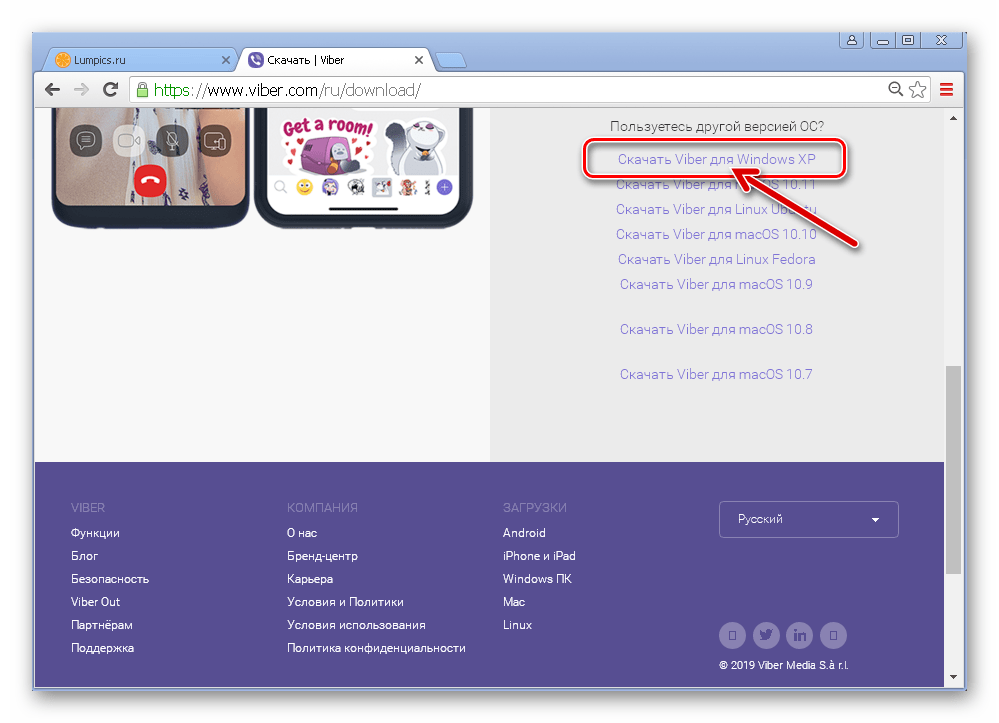
Task: Click the scrollbar up arrow
Action: click(x=953, y=118)
